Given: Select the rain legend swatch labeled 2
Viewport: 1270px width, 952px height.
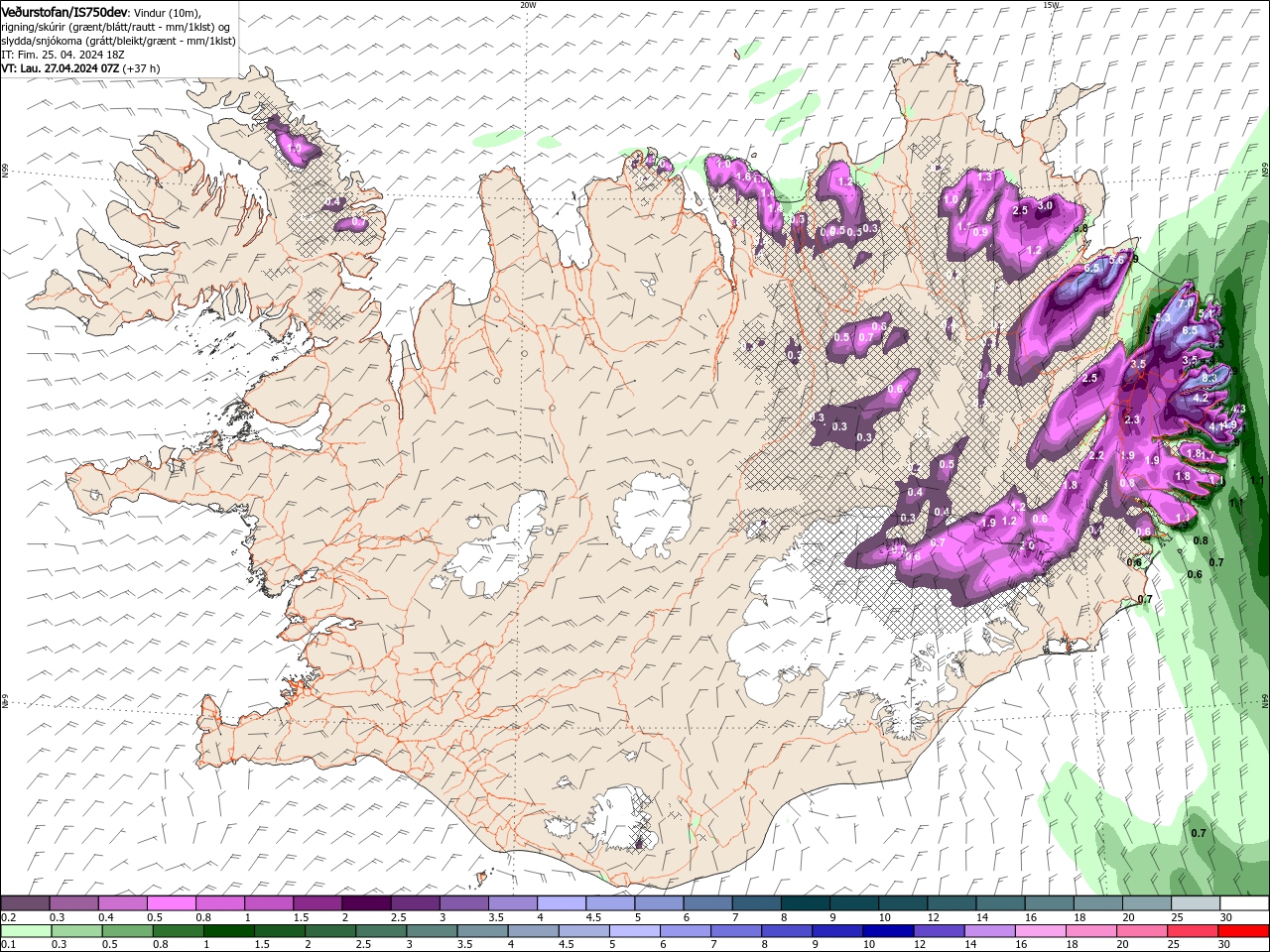Looking at the screenshot, I should pos(330,931).
